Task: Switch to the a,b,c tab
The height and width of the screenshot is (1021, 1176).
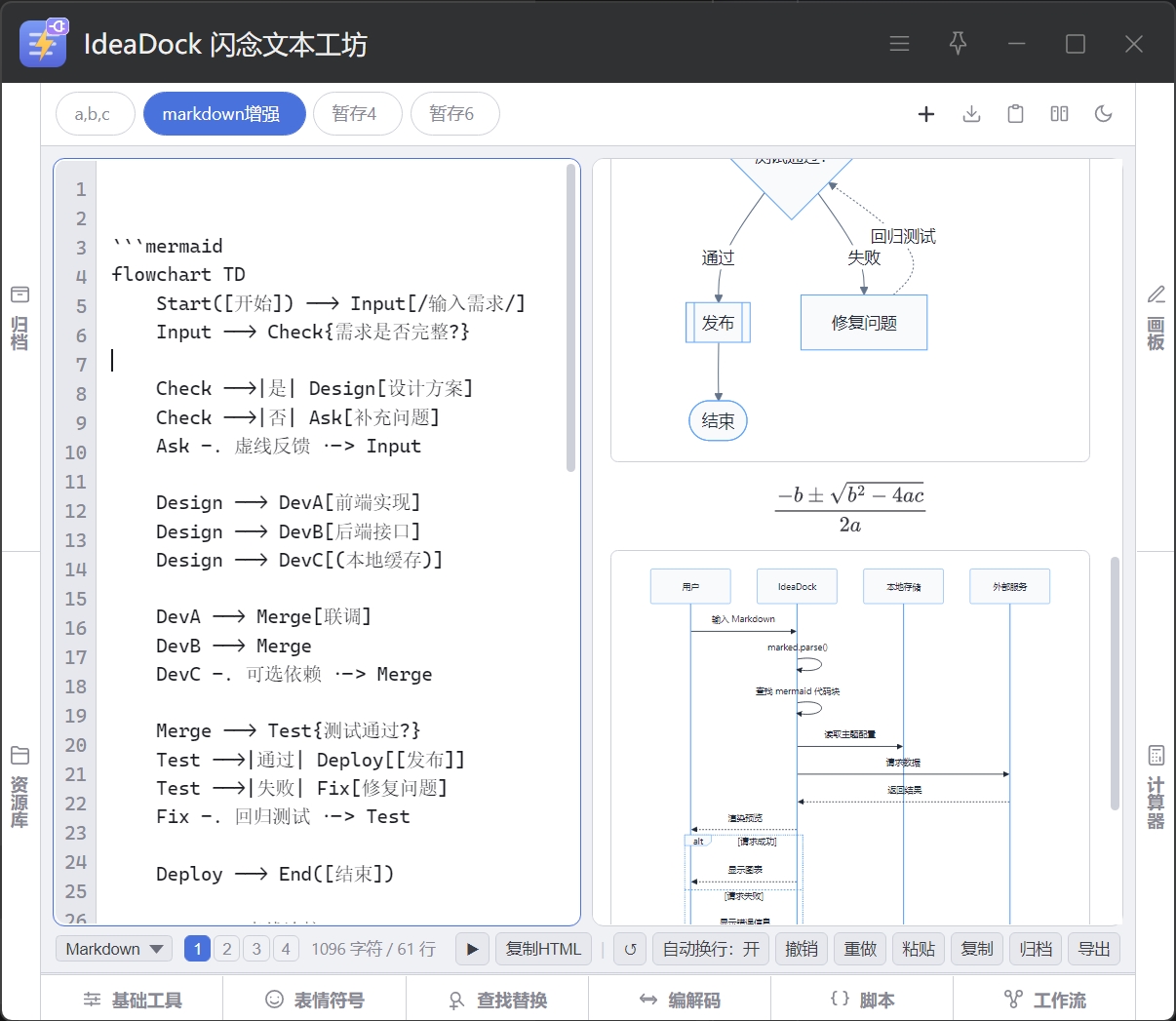Action: click(x=93, y=114)
